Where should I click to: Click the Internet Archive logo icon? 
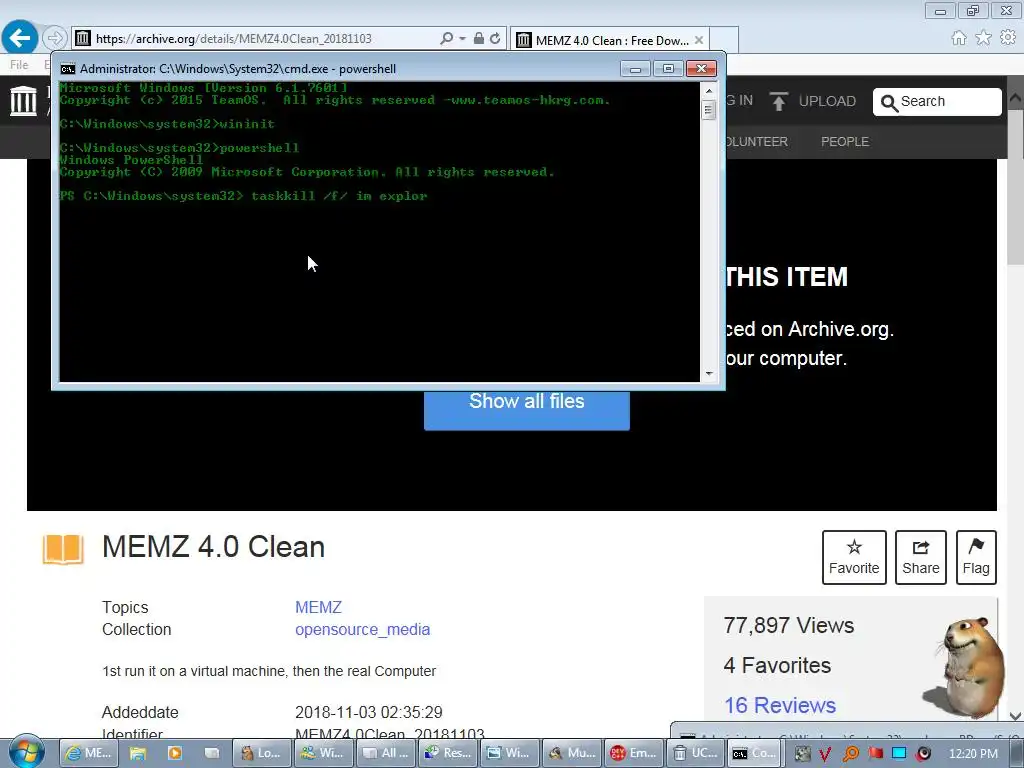(x=24, y=101)
